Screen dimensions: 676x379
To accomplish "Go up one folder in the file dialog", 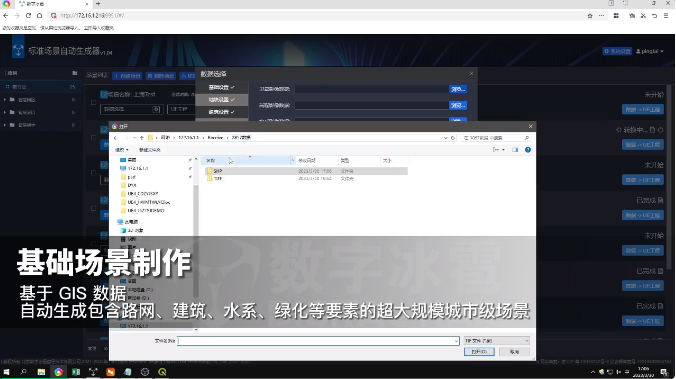I will pyautogui.click(x=141, y=138).
